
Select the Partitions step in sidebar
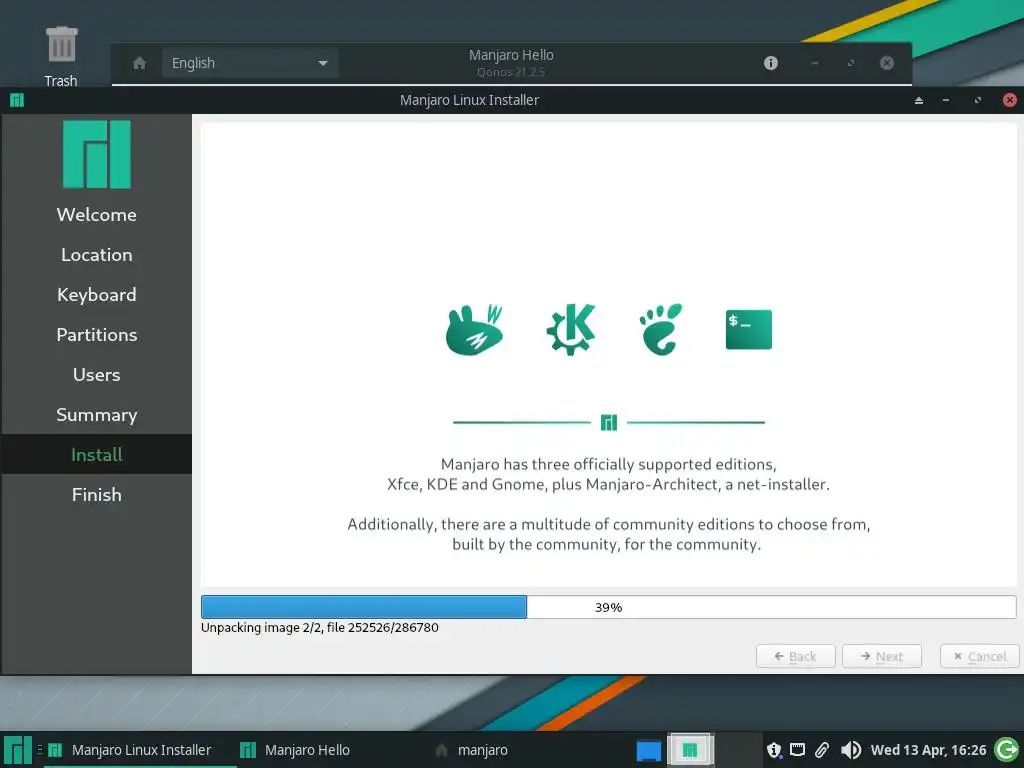click(97, 334)
